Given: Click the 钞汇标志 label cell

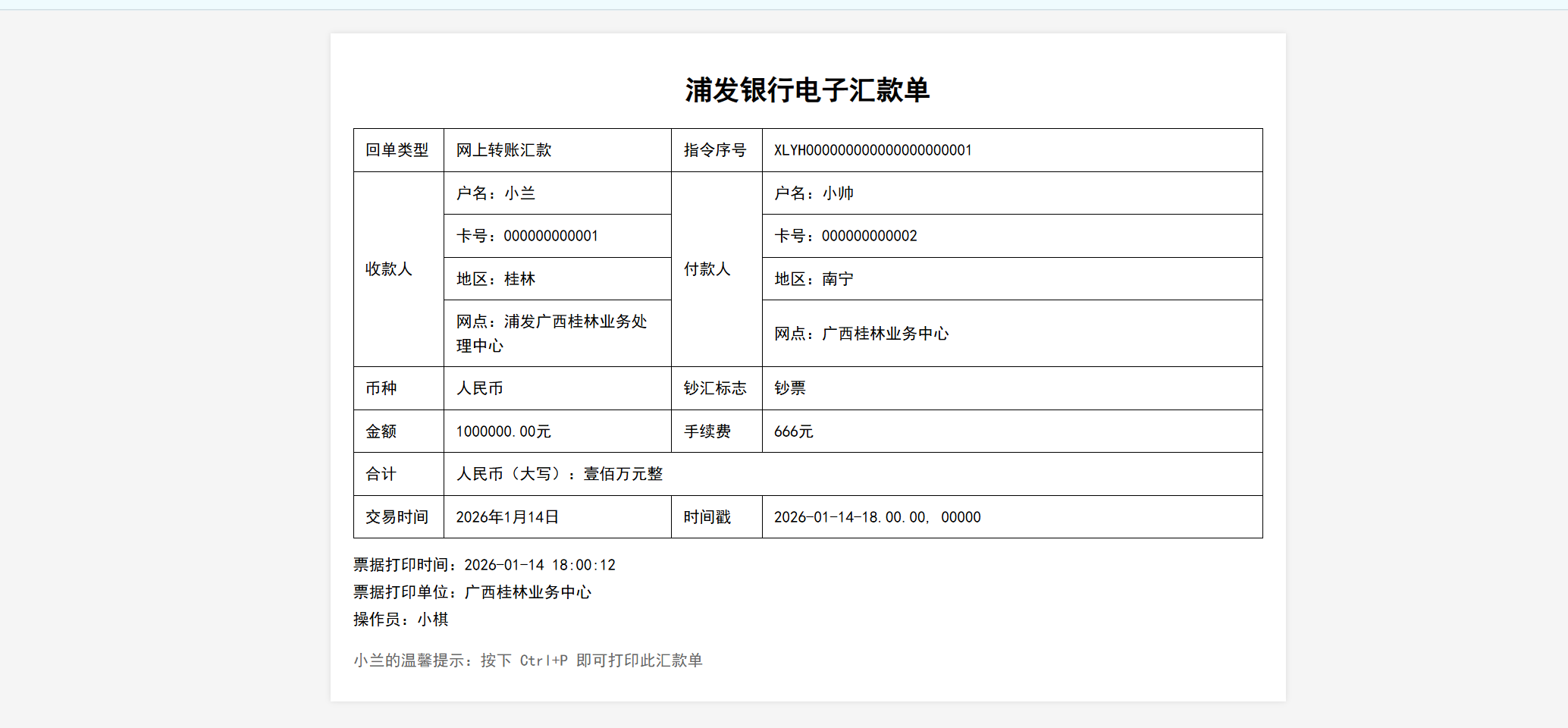Looking at the screenshot, I should pyautogui.click(x=717, y=388).
